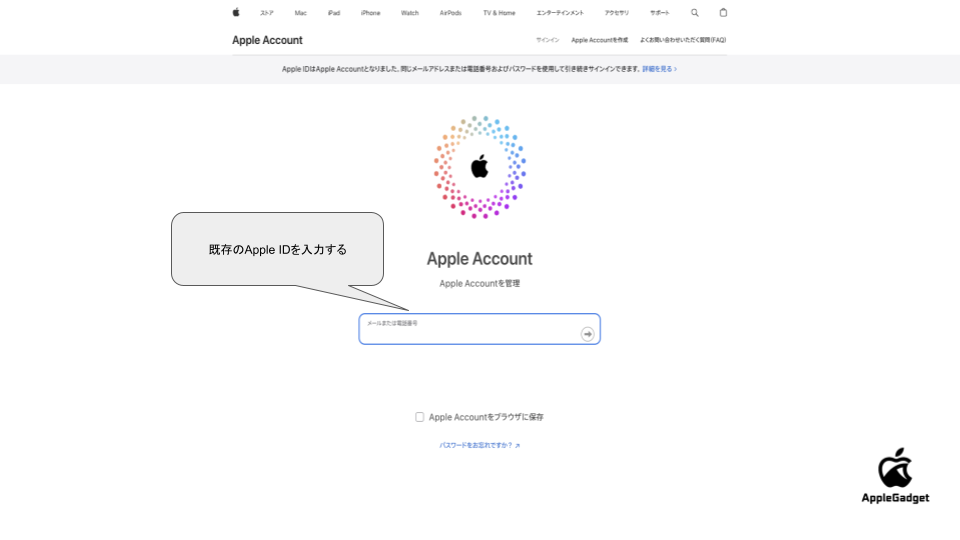Check Apple Accountをブラウザに保存 checkbox
The width and height of the screenshot is (960, 540).
point(419,417)
